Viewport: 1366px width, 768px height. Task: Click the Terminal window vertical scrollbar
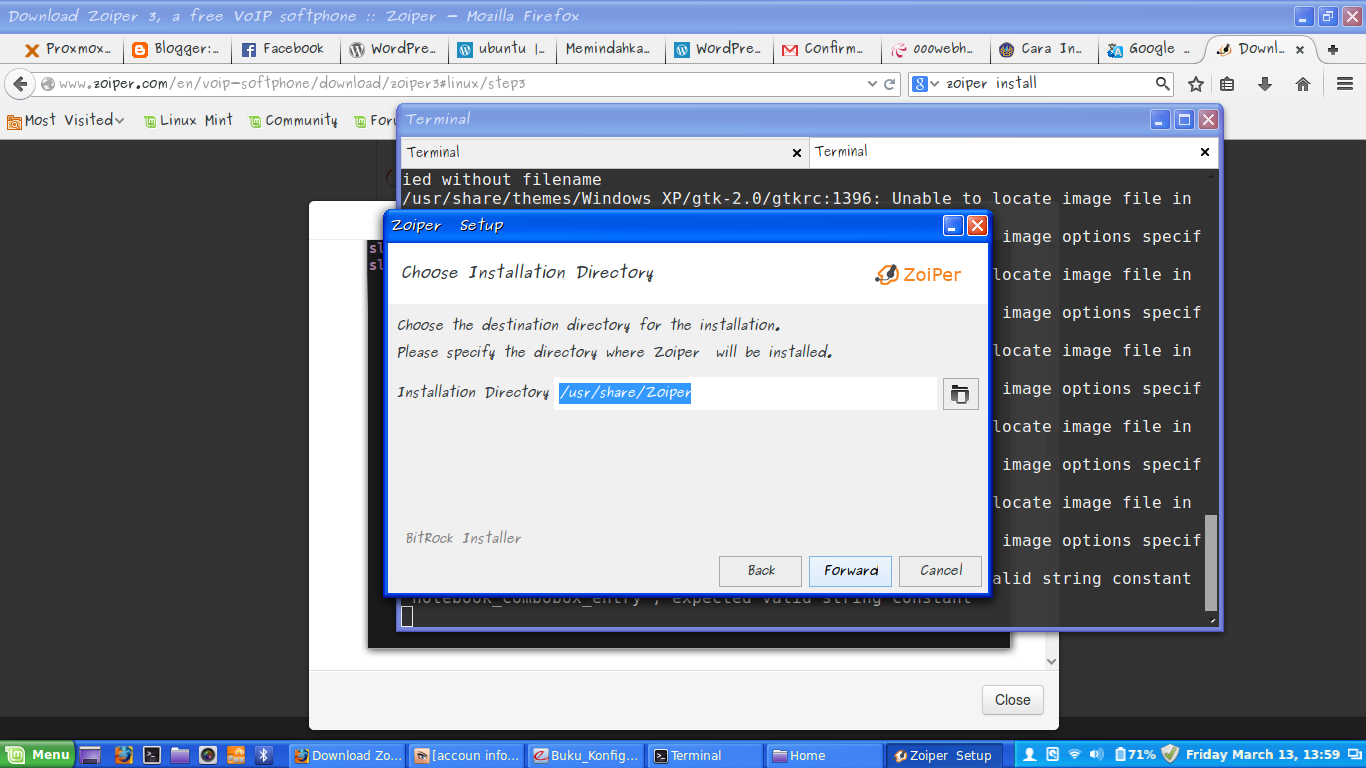tap(1211, 563)
